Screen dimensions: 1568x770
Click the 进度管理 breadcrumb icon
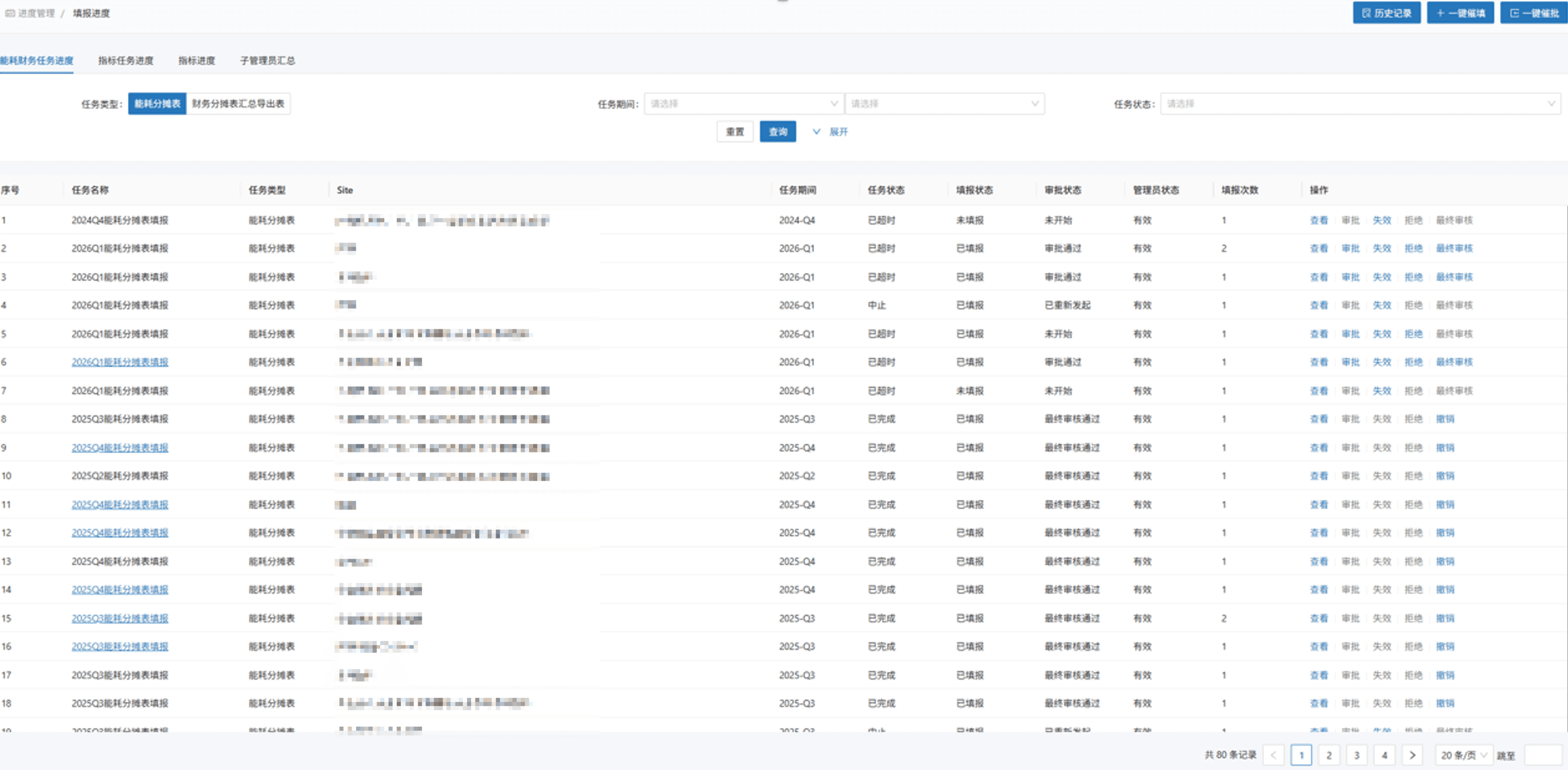[x=10, y=13]
